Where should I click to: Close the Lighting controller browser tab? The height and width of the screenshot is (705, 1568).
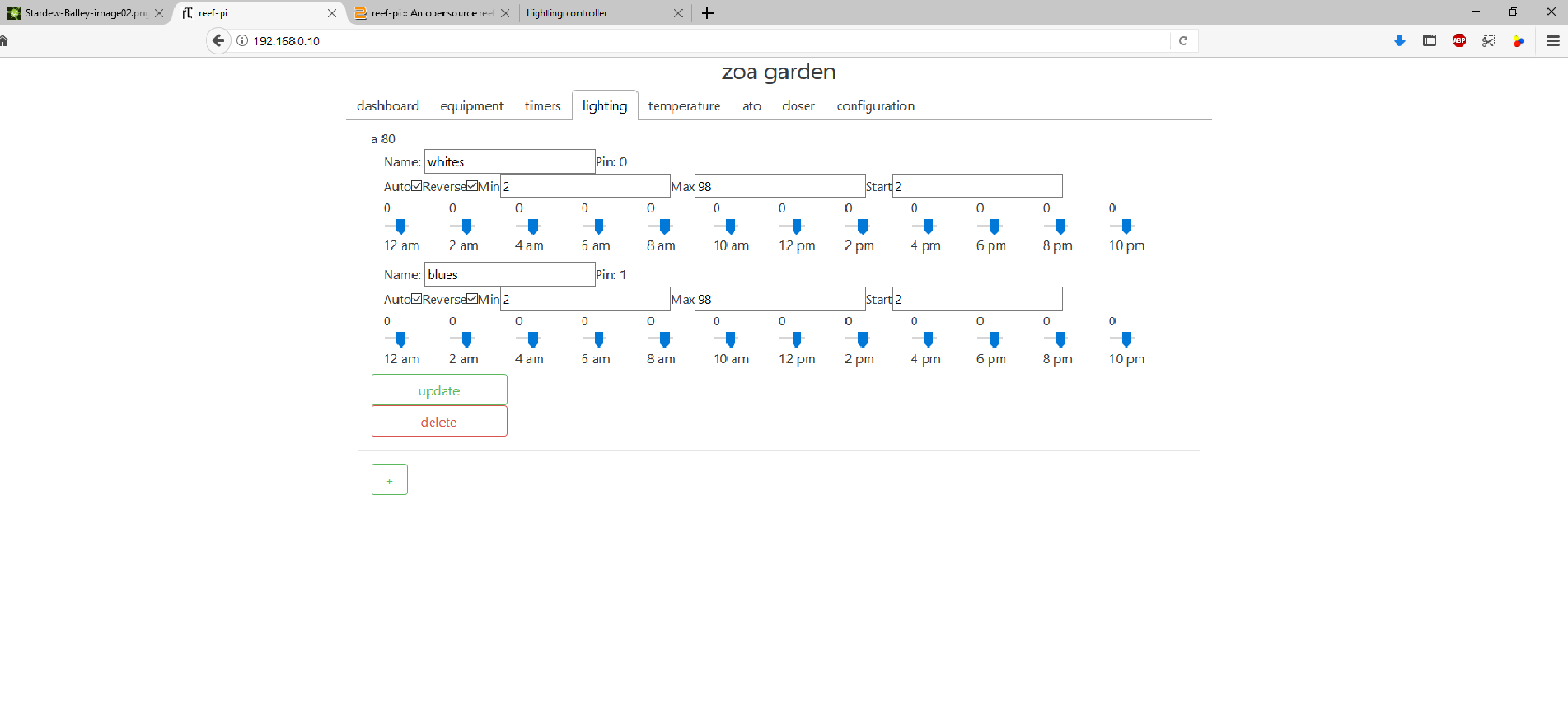click(x=678, y=13)
